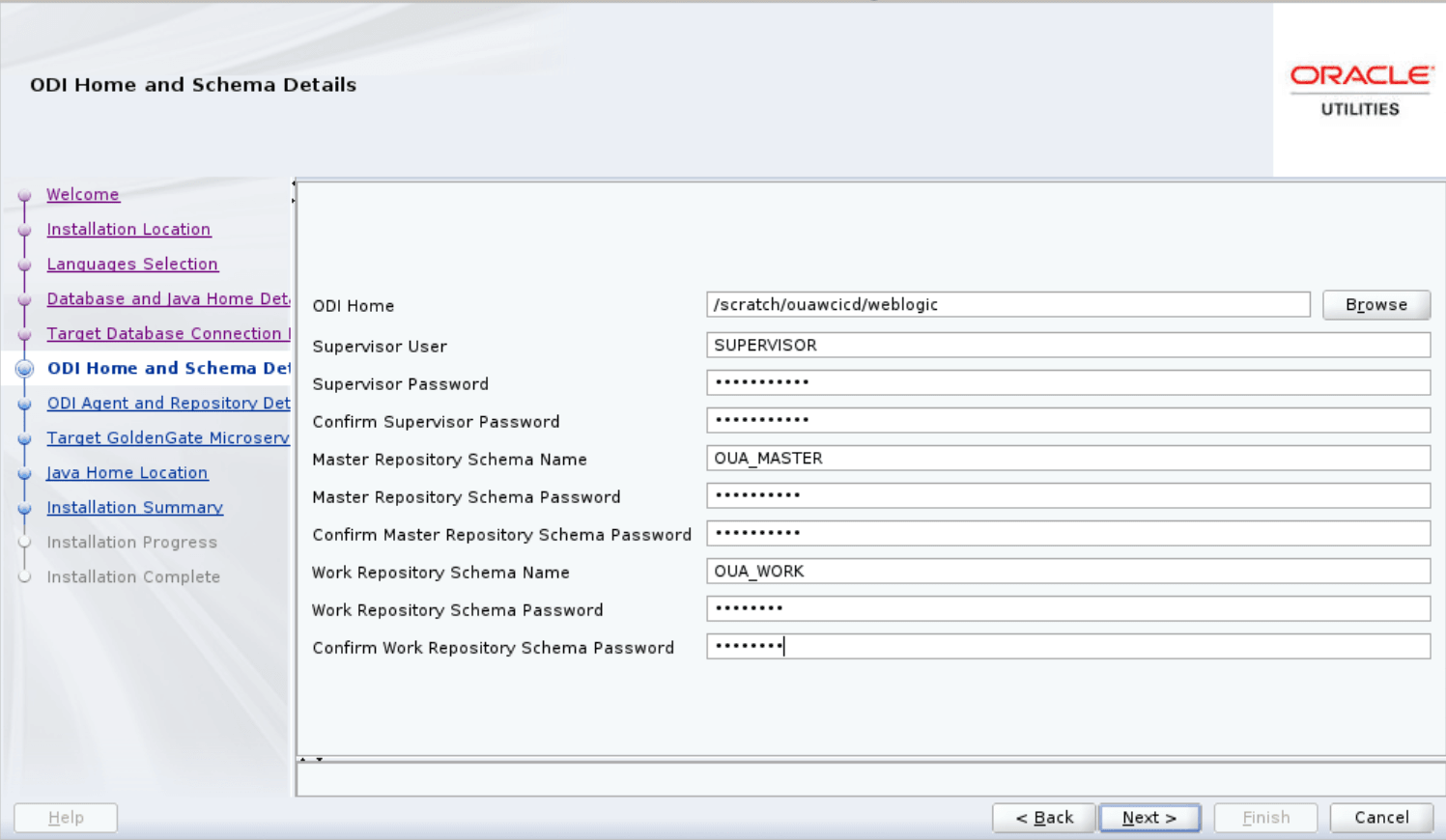Click the Finish button
Image resolution: width=1446 pixels, height=840 pixels.
pos(1265,818)
